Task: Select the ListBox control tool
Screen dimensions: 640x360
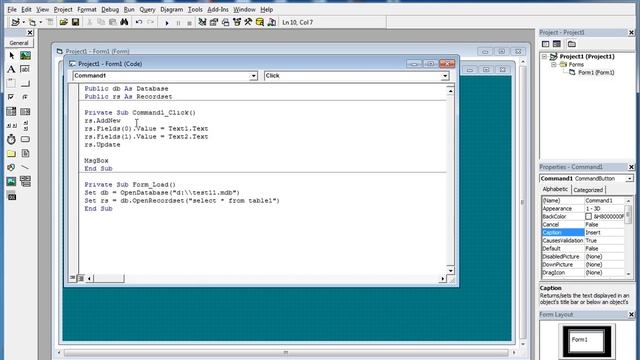Action: click(25, 111)
